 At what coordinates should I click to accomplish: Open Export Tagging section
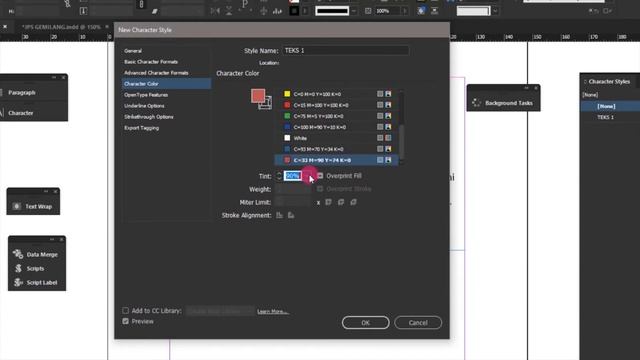point(142,128)
